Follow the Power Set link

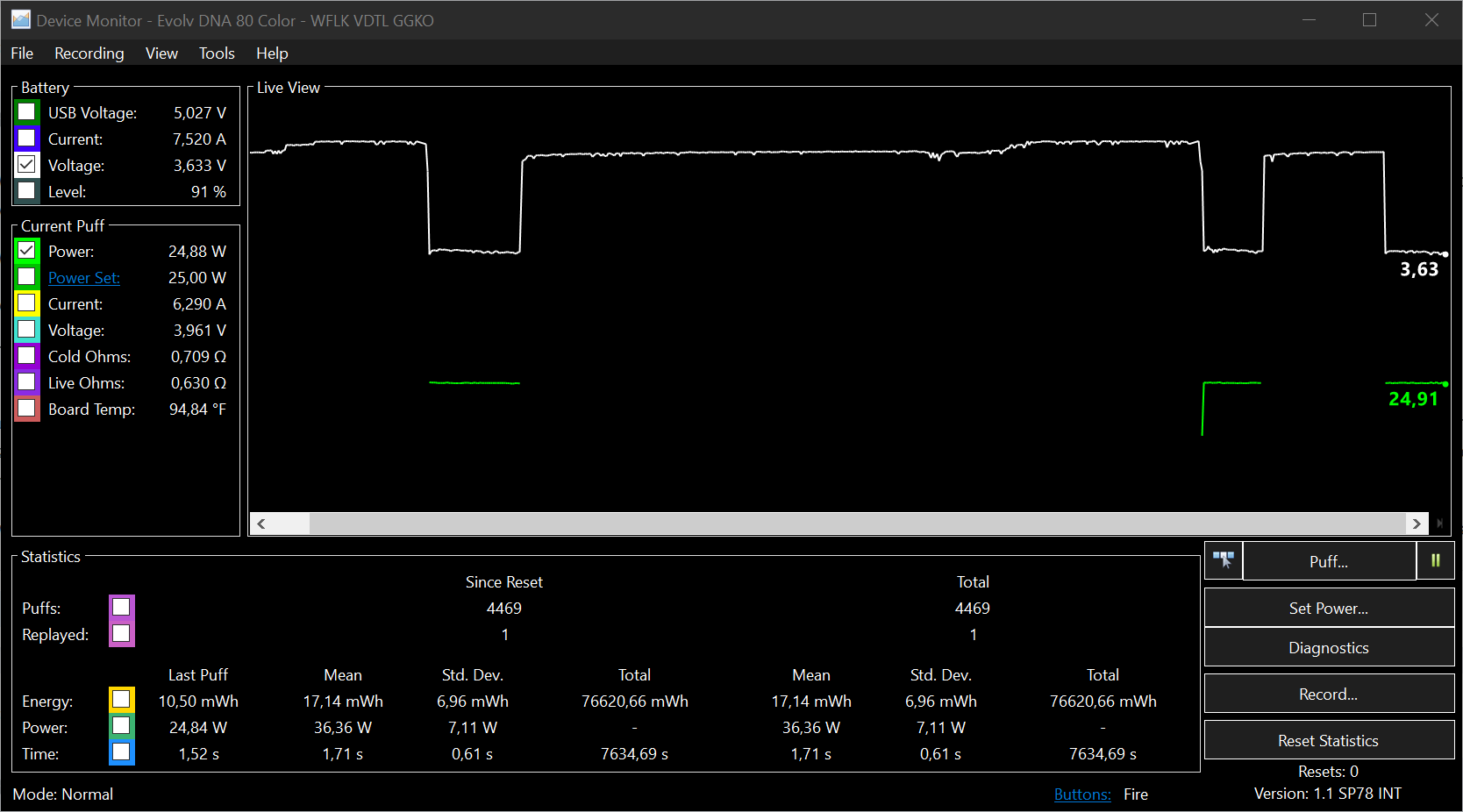tap(84, 278)
